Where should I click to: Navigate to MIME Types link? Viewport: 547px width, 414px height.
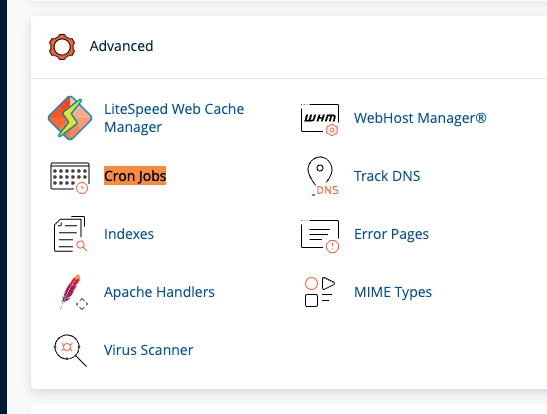click(x=393, y=292)
